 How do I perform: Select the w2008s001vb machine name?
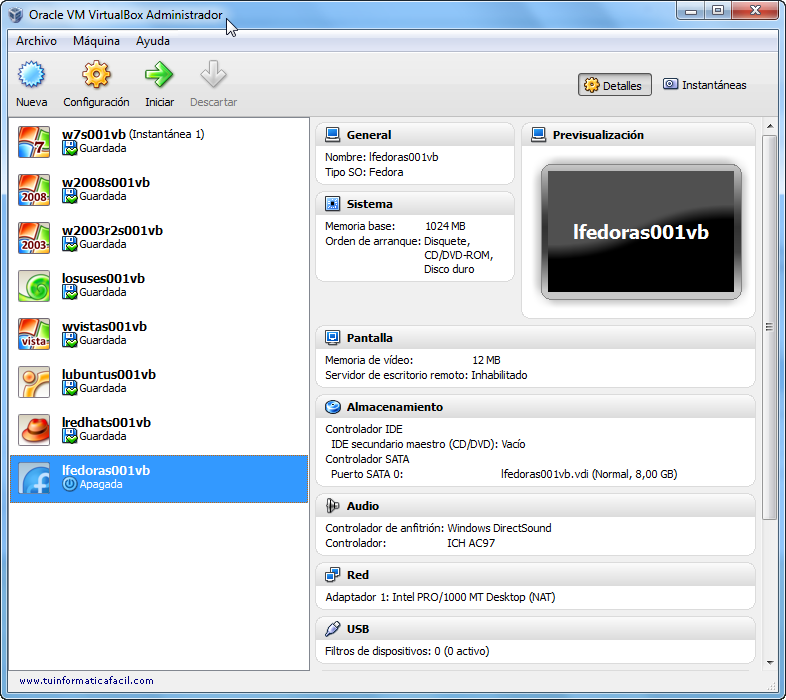click(106, 183)
